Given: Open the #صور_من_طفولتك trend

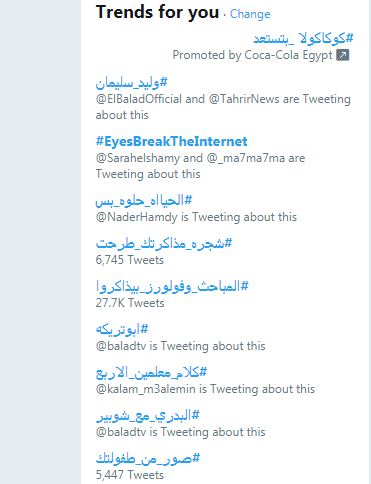Looking at the screenshot, I should 148,458.
